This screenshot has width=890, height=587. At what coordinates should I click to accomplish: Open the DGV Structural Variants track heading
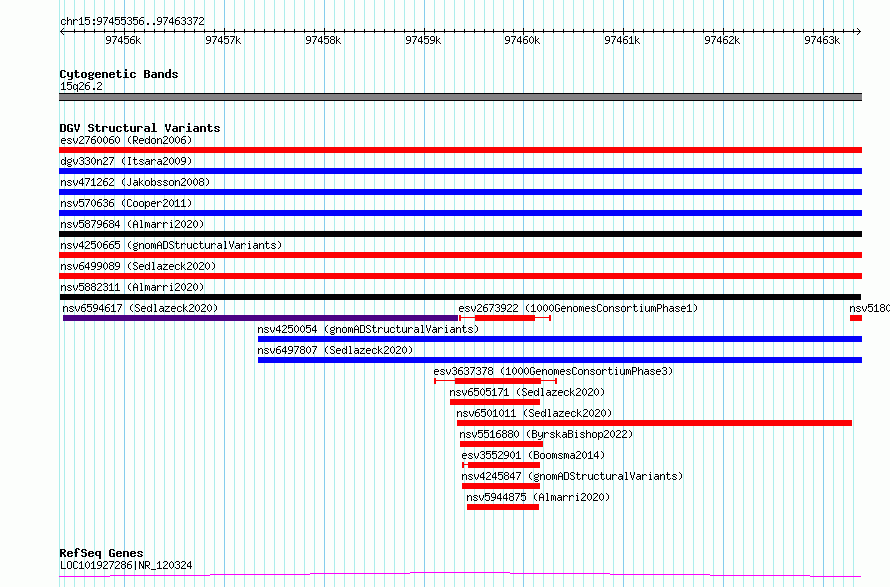click(x=140, y=128)
